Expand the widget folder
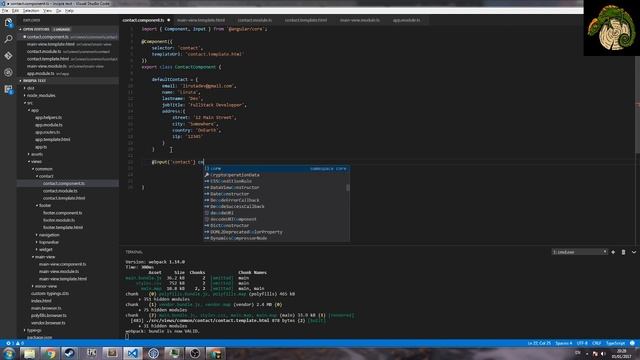The height and width of the screenshot is (360, 640). (46, 250)
